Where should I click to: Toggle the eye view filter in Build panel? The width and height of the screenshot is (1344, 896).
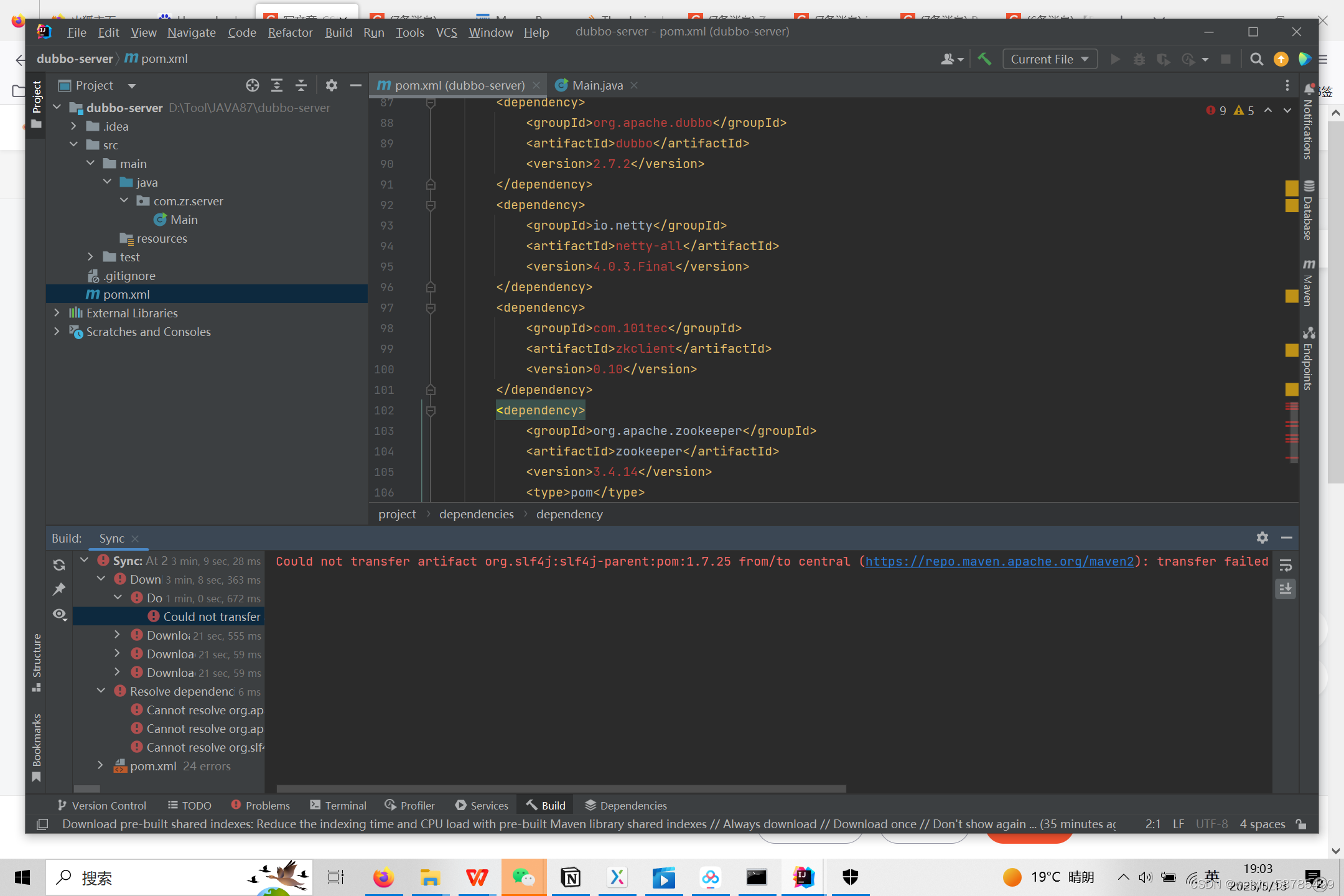59,614
